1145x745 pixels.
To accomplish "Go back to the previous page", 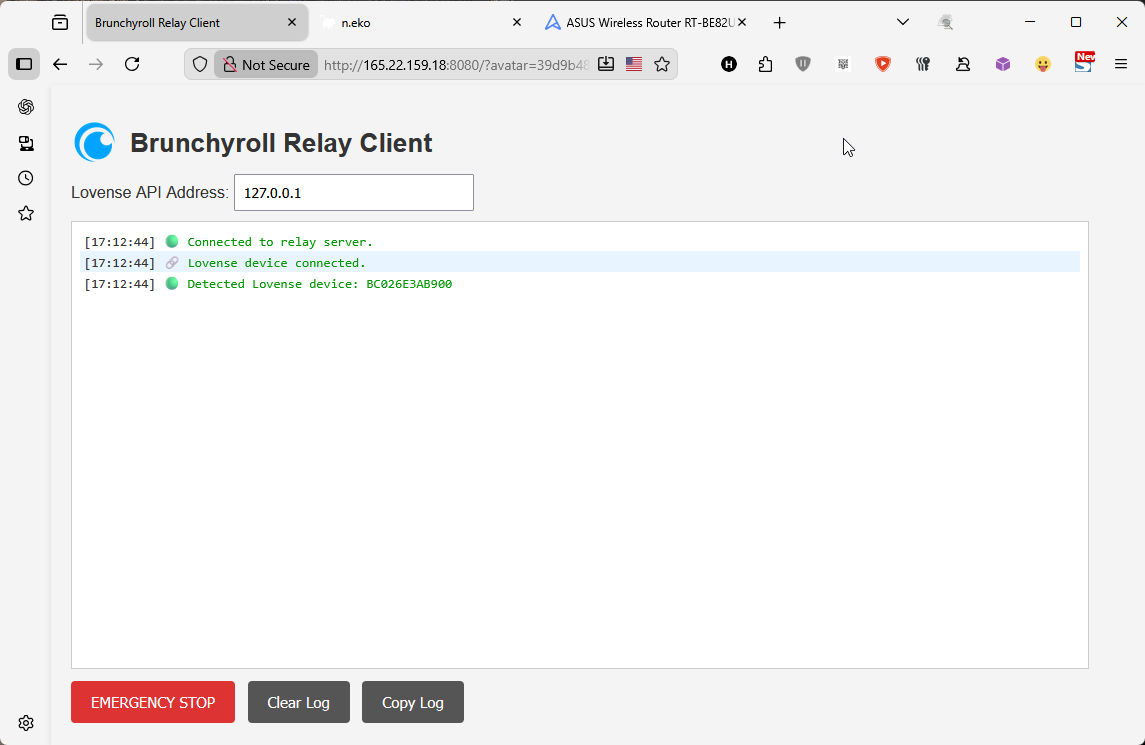I will pos(60,64).
